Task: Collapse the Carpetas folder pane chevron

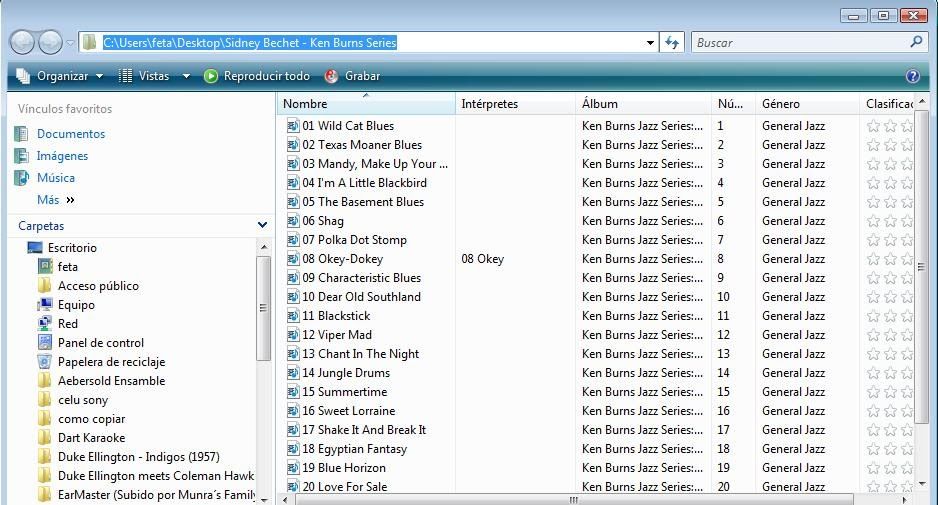Action: [262, 225]
